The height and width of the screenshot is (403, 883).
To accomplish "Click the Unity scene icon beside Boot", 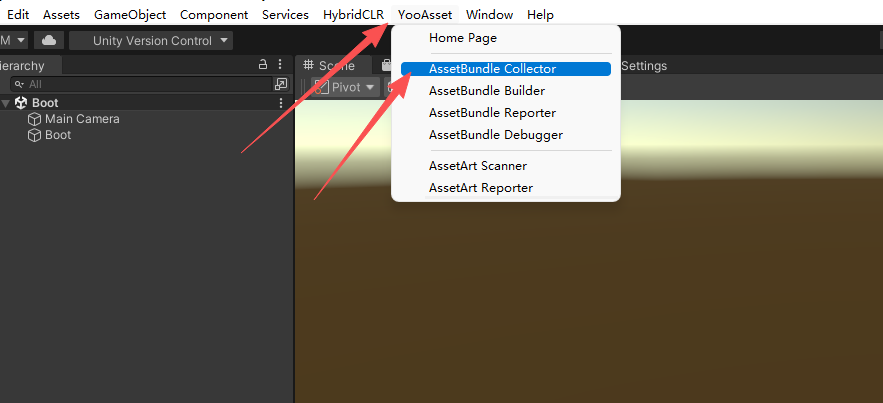I will point(21,103).
